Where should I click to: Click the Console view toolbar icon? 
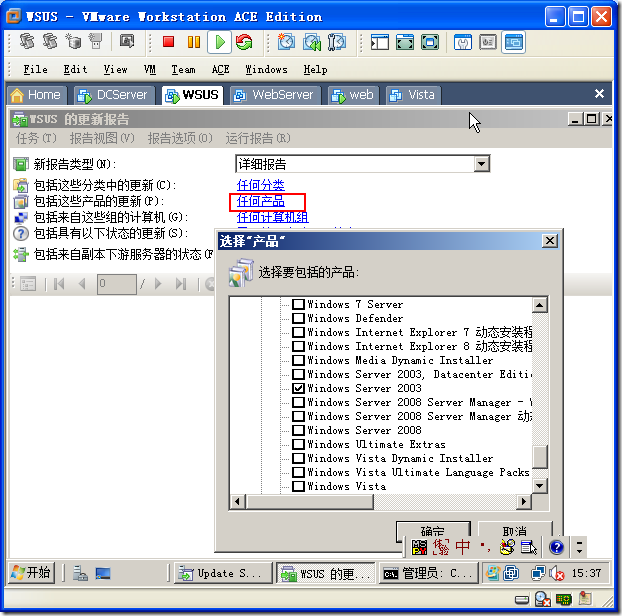coord(513,42)
